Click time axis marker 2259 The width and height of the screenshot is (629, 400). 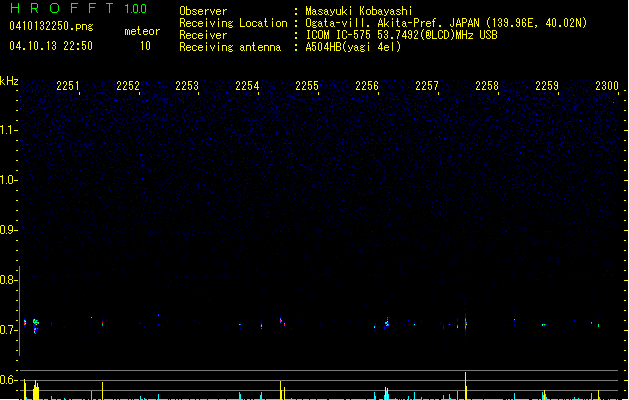[547, 86]
